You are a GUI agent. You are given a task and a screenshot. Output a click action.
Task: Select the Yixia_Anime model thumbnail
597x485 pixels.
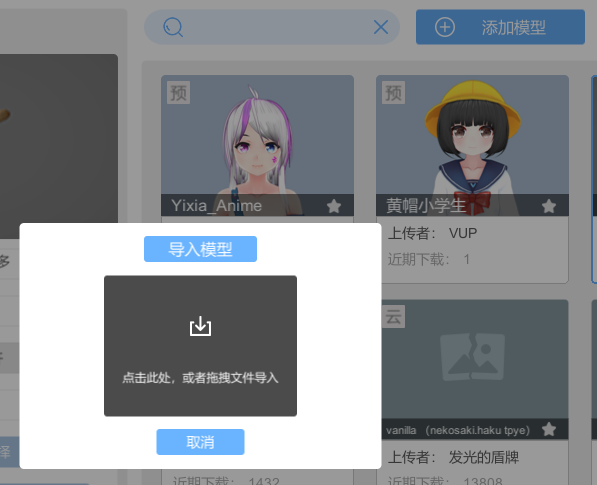pyautogui.click(x=257, y=145)
